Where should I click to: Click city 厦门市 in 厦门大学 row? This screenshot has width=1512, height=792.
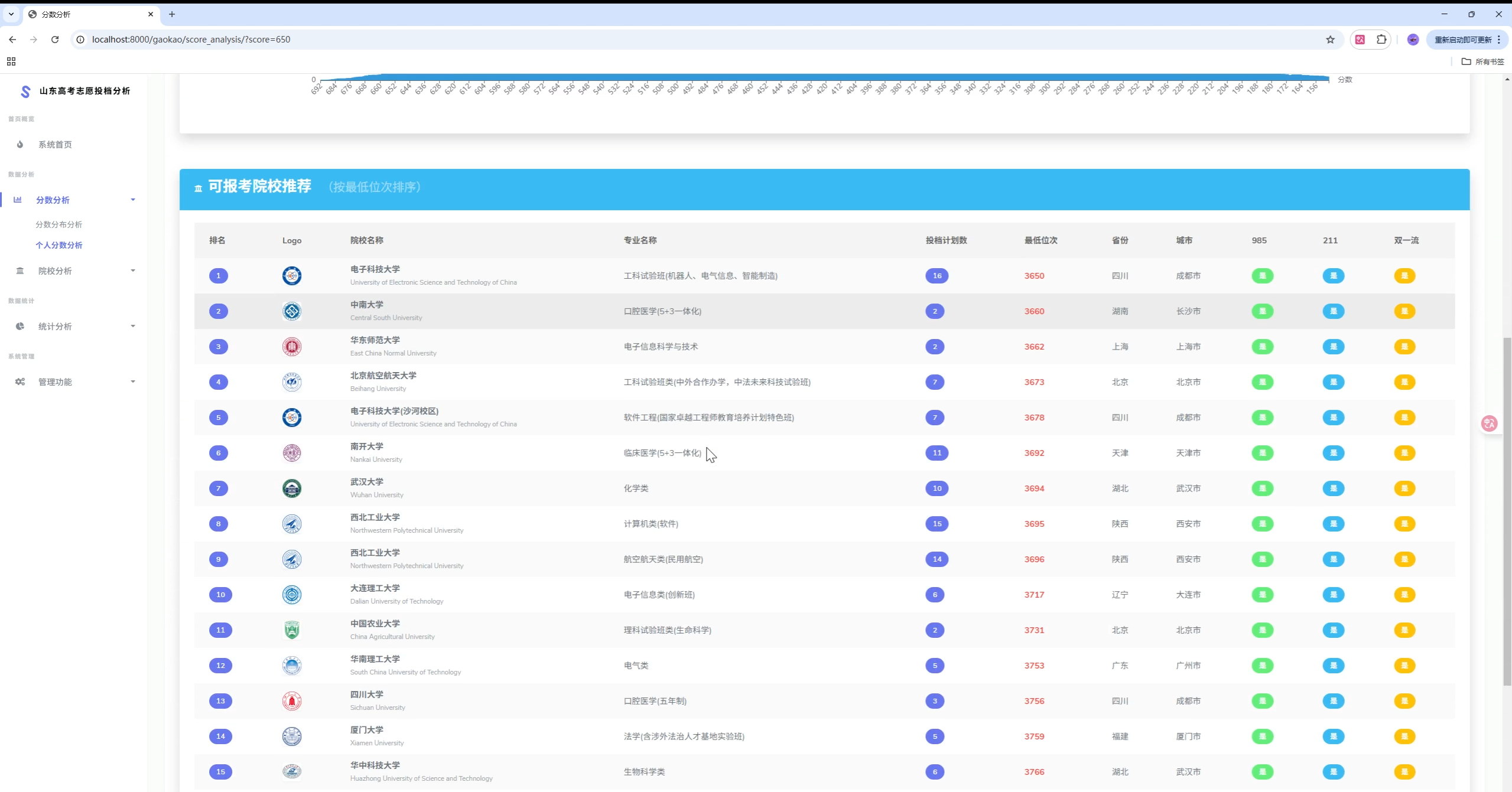pyautogui.click(x=1188, y=736)
